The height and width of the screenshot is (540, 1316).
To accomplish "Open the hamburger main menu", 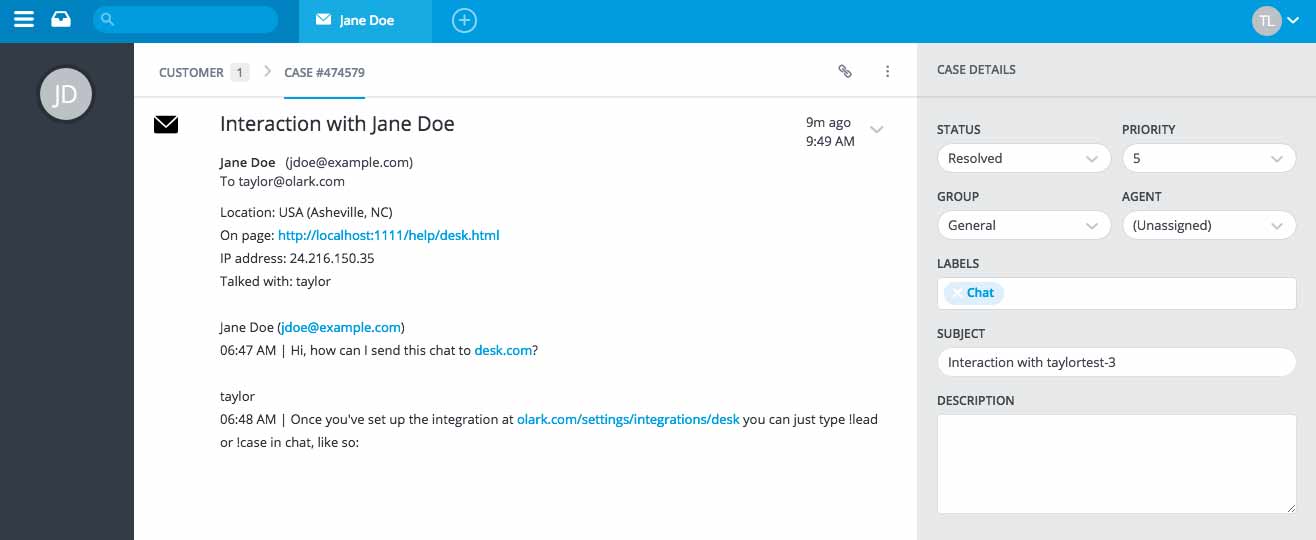I will [x=24, y=20].
